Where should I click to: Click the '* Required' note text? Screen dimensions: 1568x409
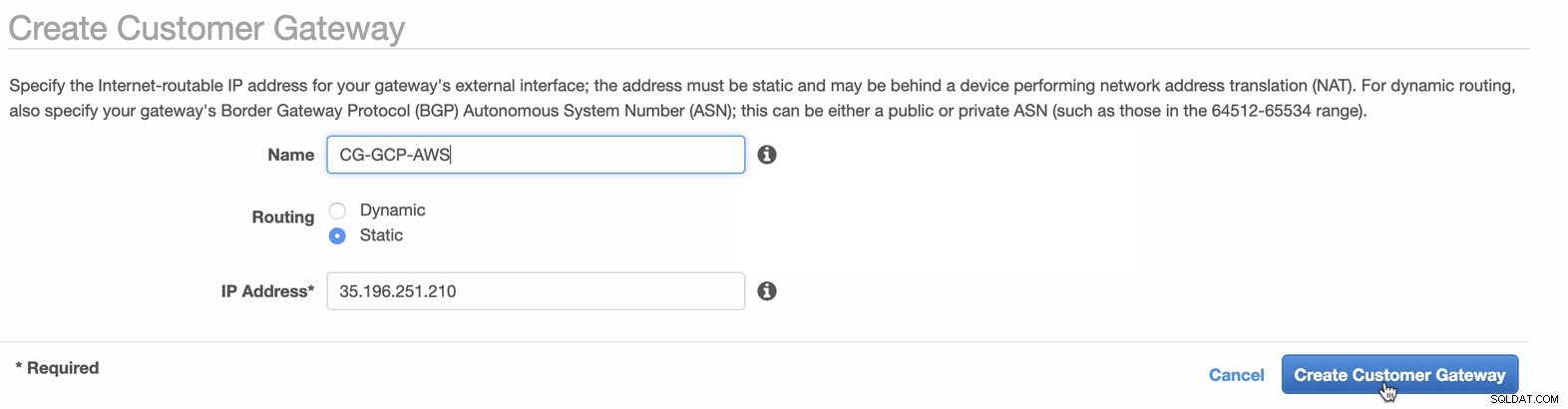pyautogui.click(x=57, y=368)
